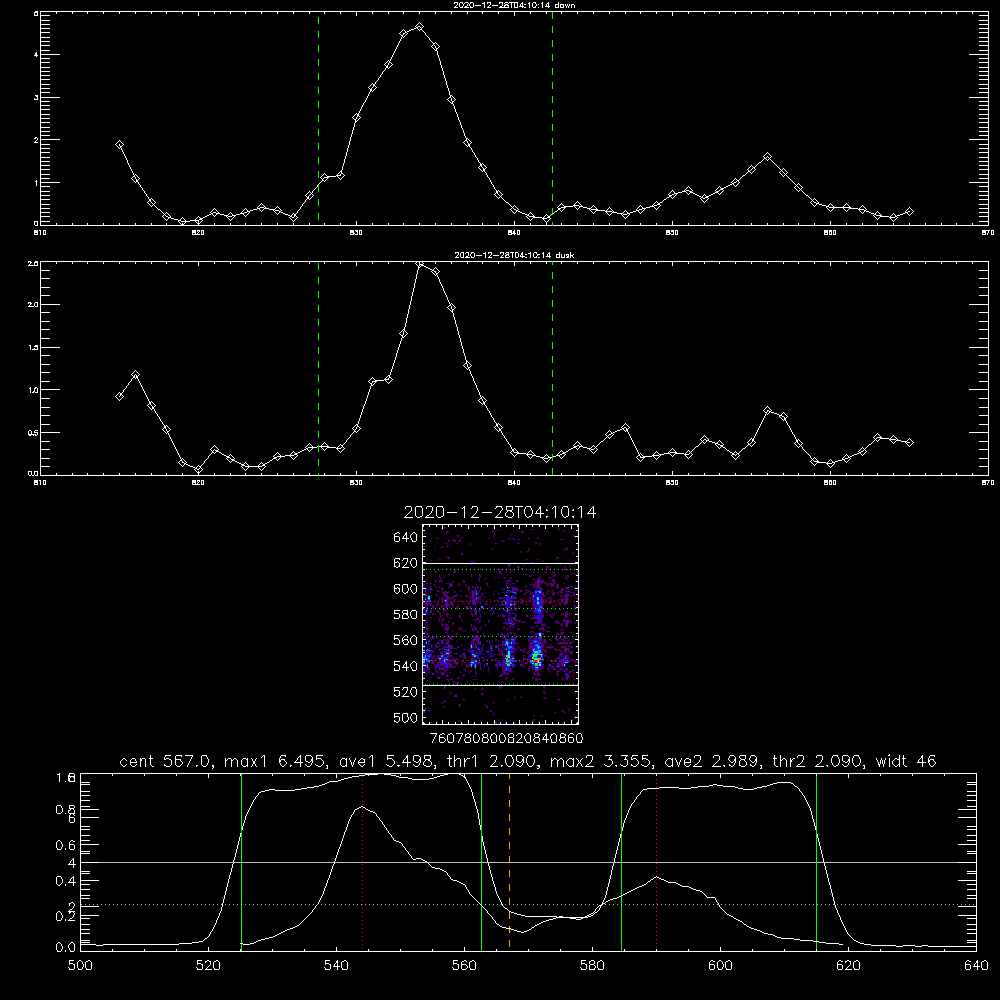The height and width of the screenshot is (1000, 1000).
Task: Click the 640 label on spectrogram y-axis
Action: [406, 538]
